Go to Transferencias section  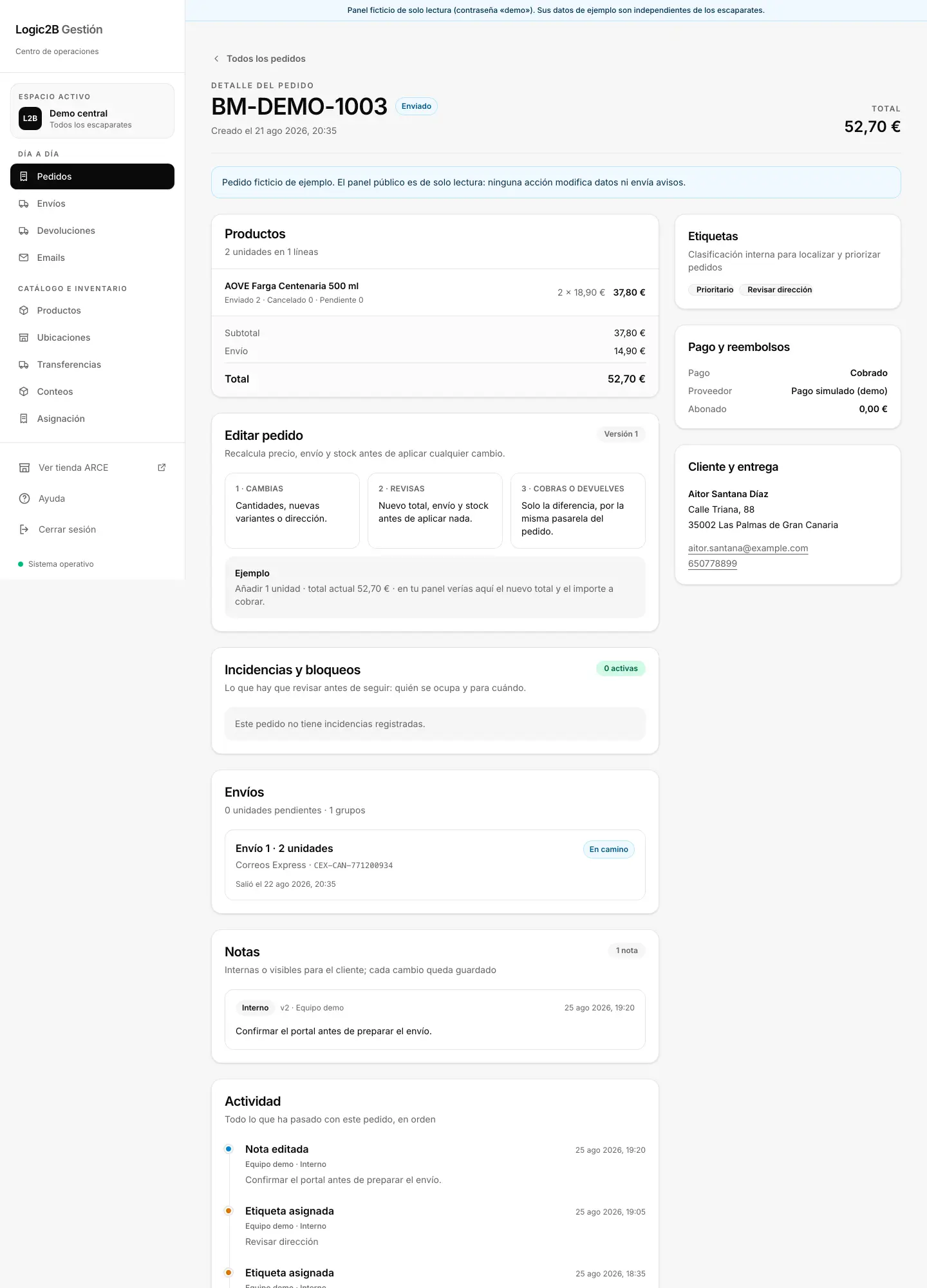click(92, 365)
